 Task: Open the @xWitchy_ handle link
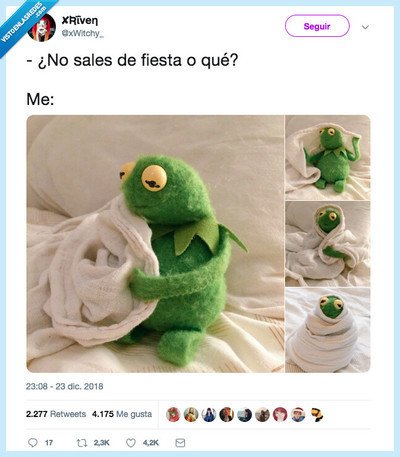click(82, 33)
